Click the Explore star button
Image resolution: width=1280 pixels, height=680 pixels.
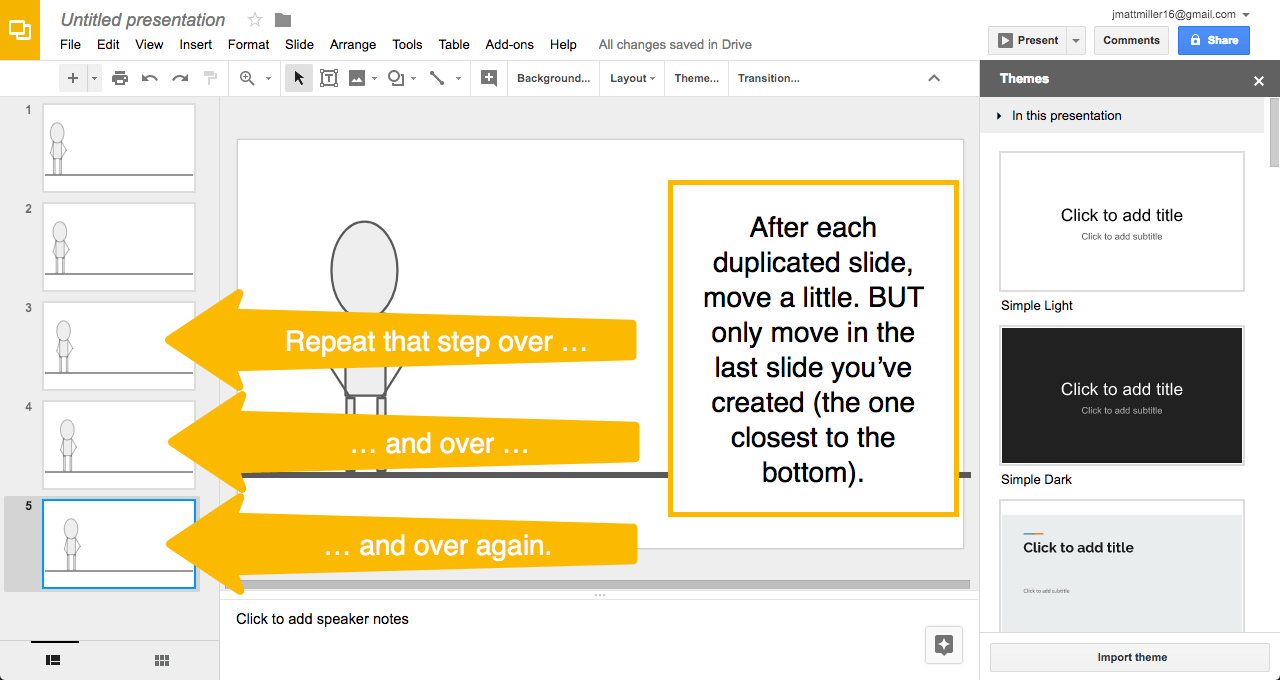coord(944,645)
